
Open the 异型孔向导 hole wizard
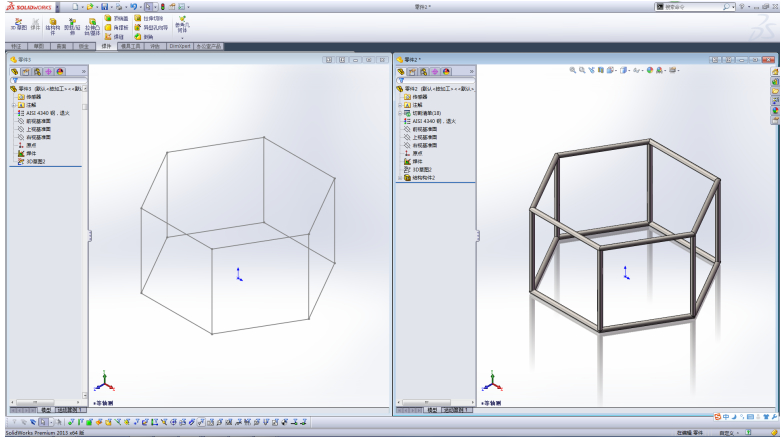(151, 27)
